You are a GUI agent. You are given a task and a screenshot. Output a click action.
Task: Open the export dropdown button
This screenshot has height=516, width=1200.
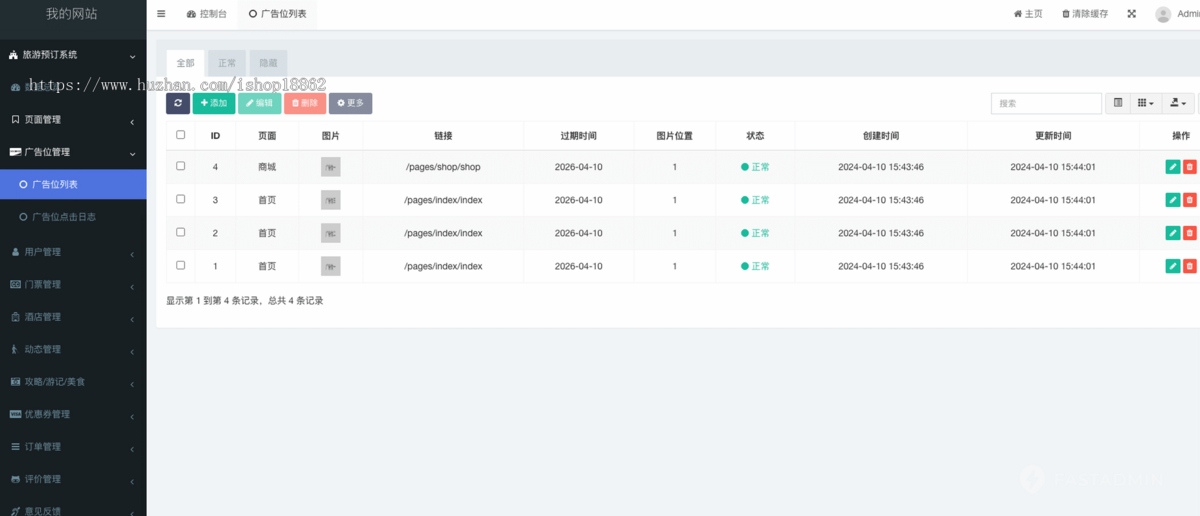[1179, 103]
